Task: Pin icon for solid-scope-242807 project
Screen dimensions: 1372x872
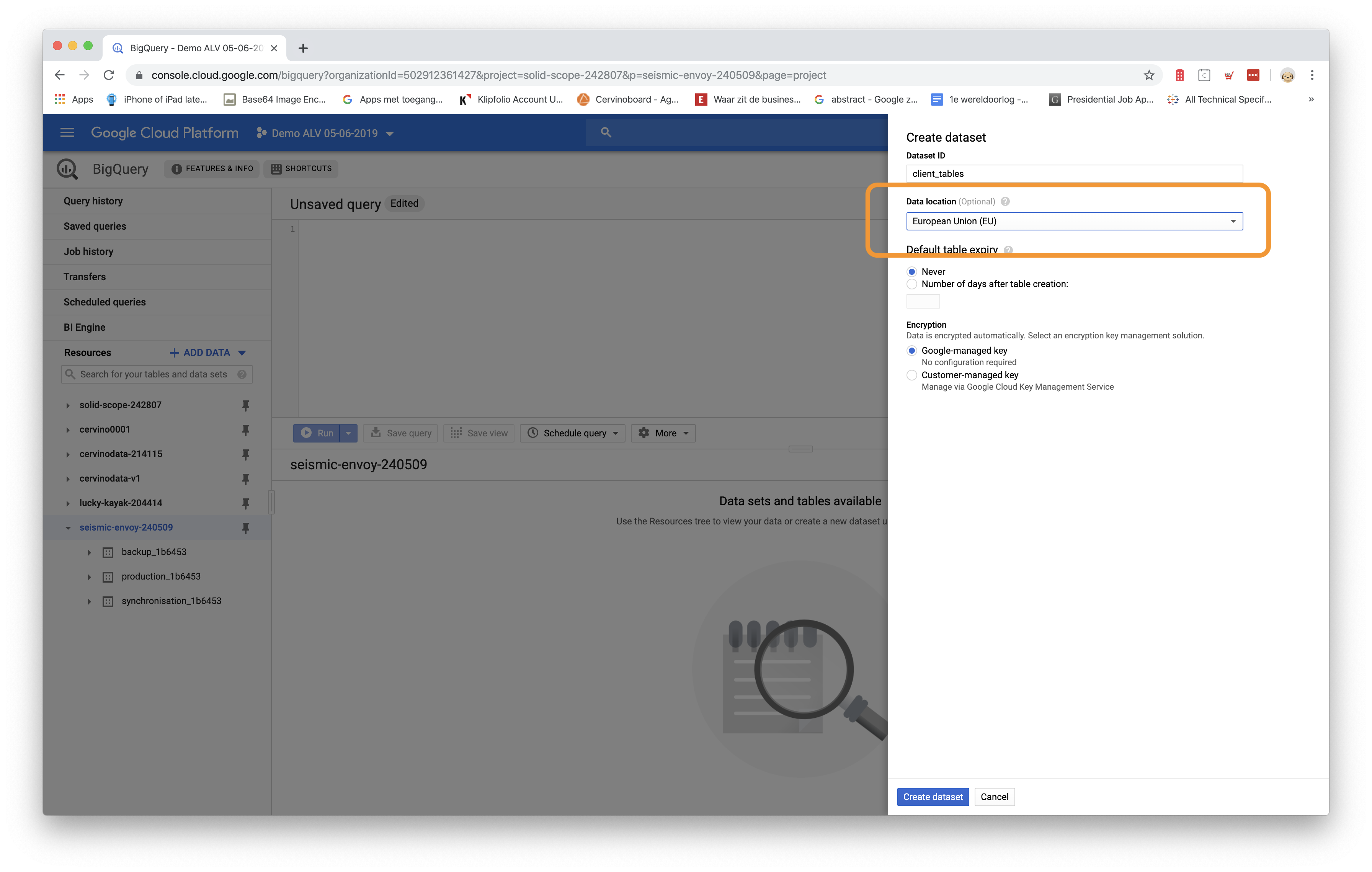Action: [245, 405]
